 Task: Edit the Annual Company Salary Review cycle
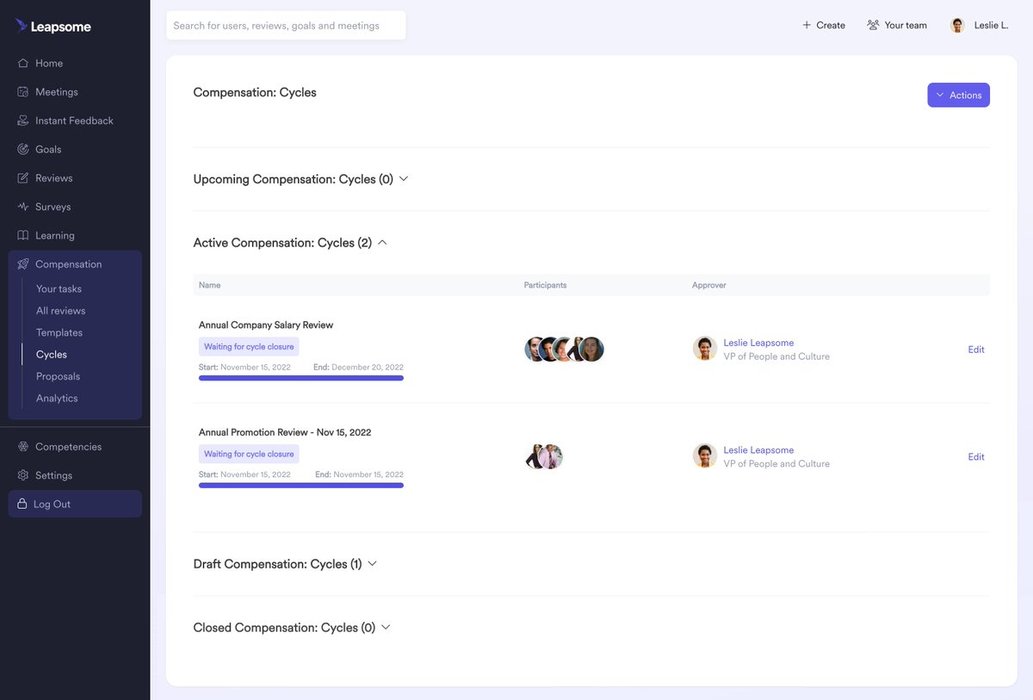tap(976, 349)
